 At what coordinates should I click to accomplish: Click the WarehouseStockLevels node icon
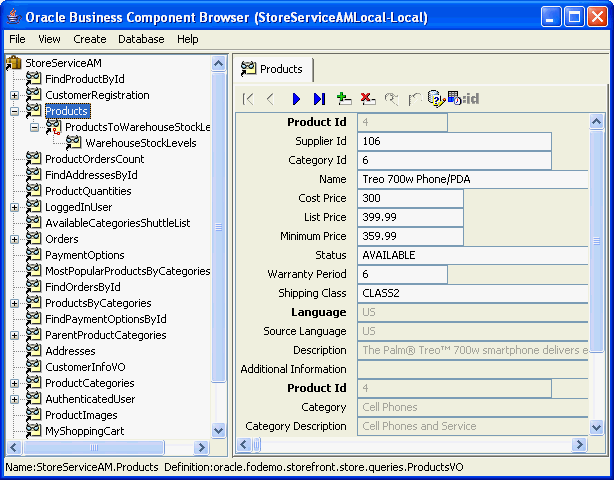pyautogui.click(x=73, y=143)
